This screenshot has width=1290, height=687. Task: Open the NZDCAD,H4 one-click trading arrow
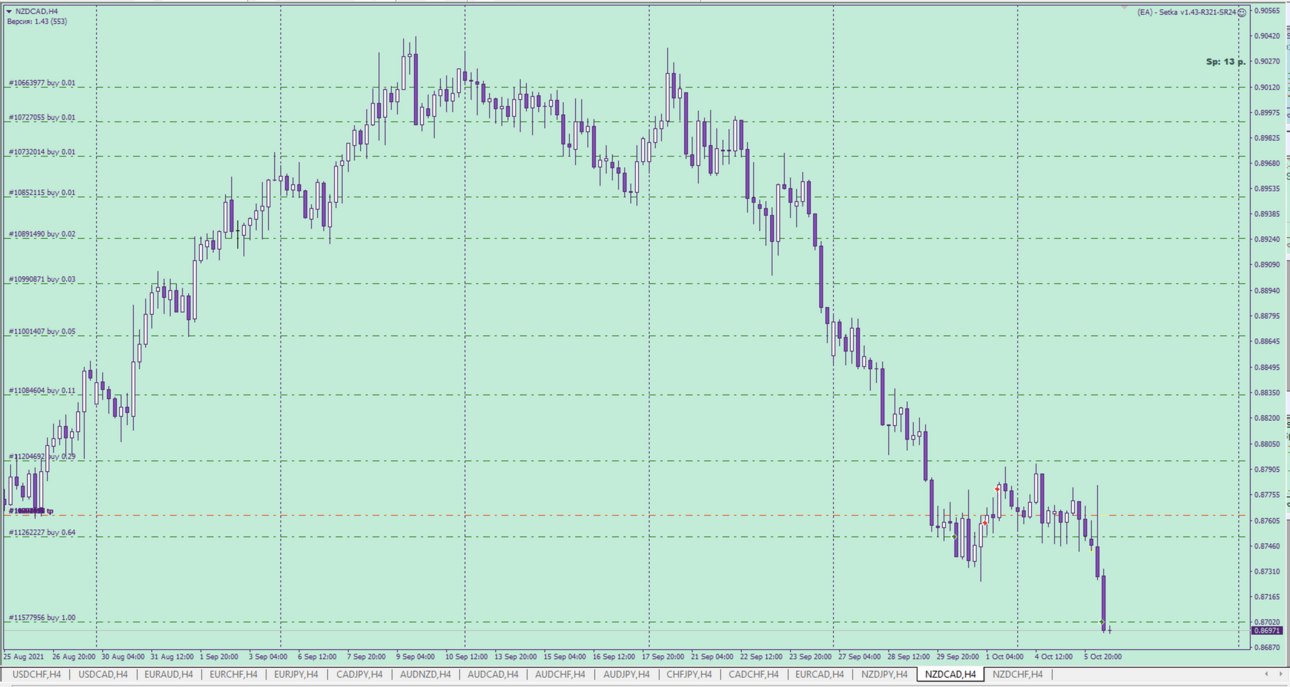[9, 11]
